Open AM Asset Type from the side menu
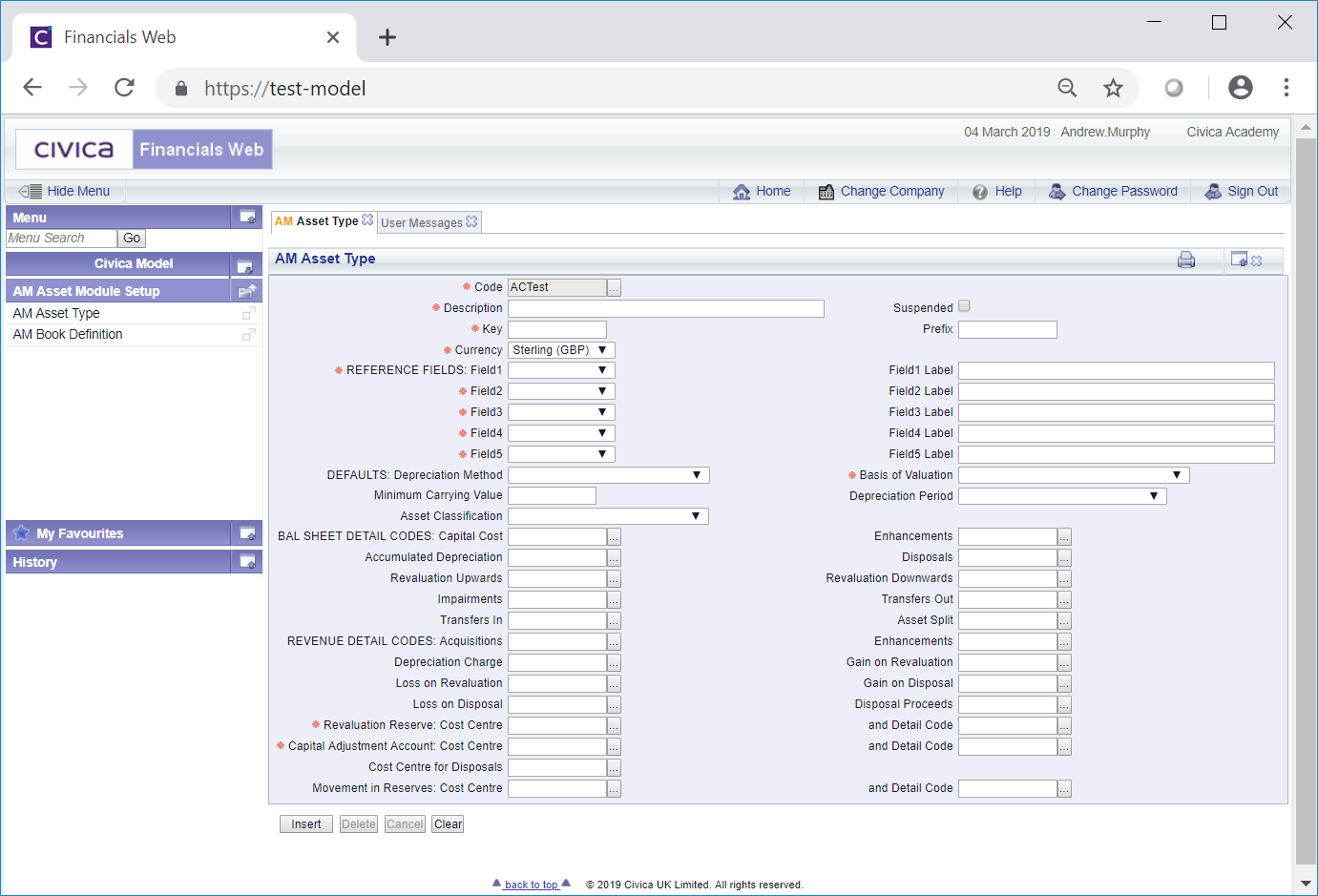This screenshot has width=1318, height=896. (56, 314)
